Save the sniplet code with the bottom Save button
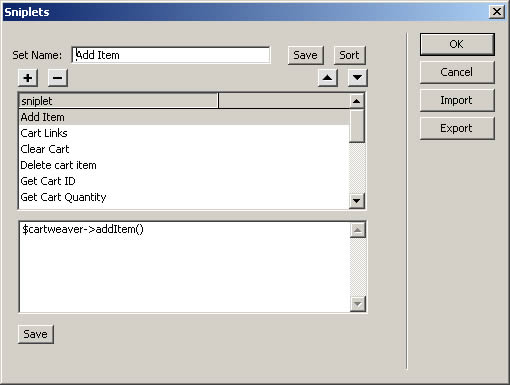Screen dimensions: 510x385 36,334
